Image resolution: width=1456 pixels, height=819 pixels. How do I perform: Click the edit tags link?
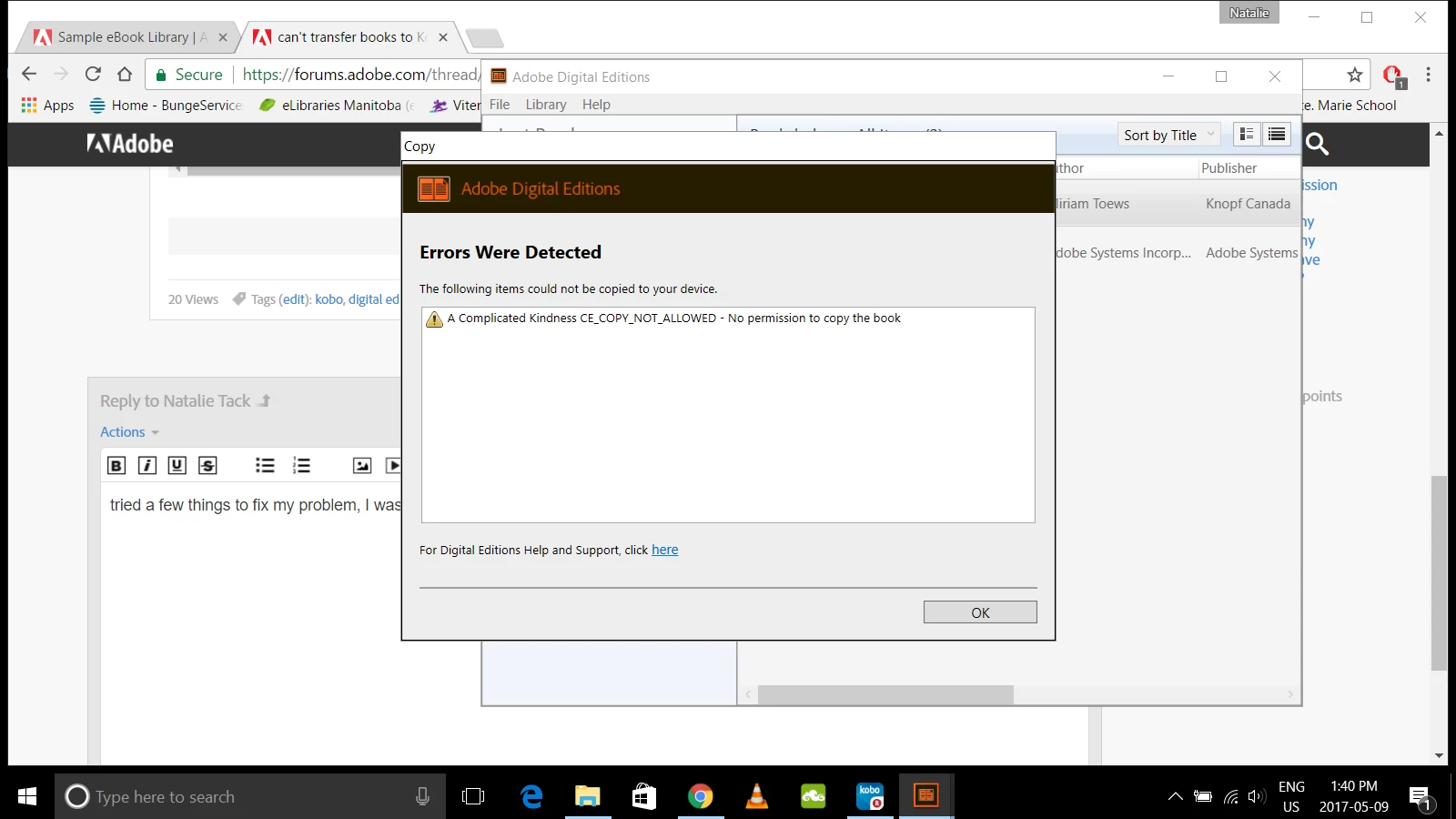[294, 299]
